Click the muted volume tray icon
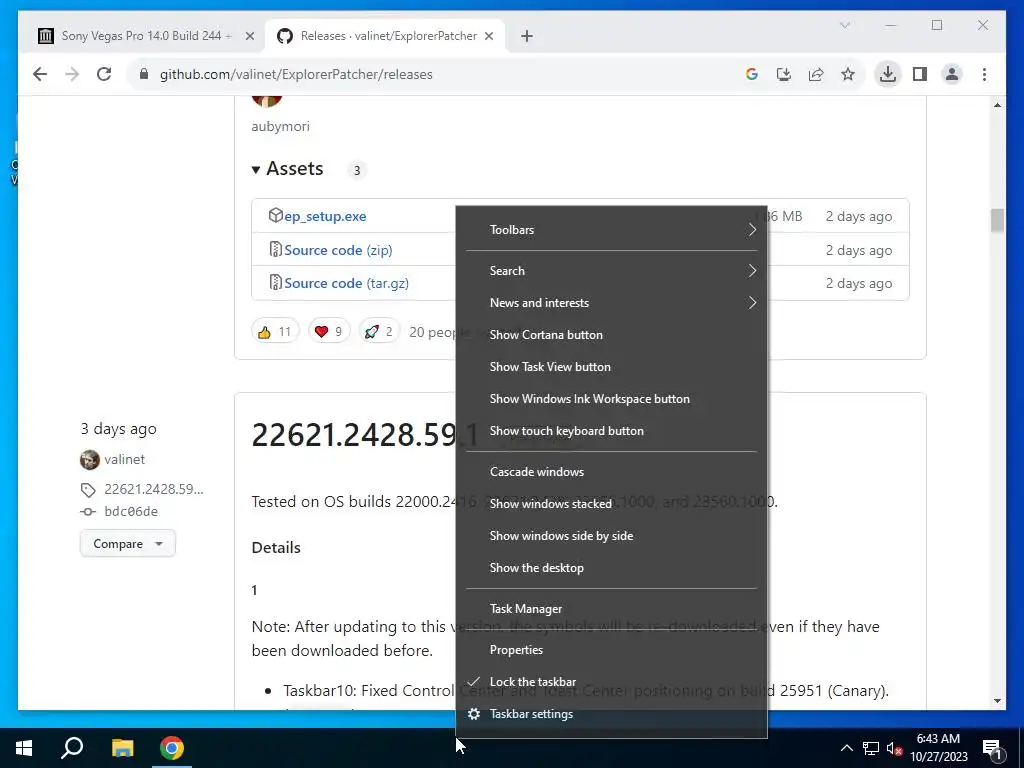The height and width of the screenshot is (768, 1024). pyautogui.click(x=895, y=748)
